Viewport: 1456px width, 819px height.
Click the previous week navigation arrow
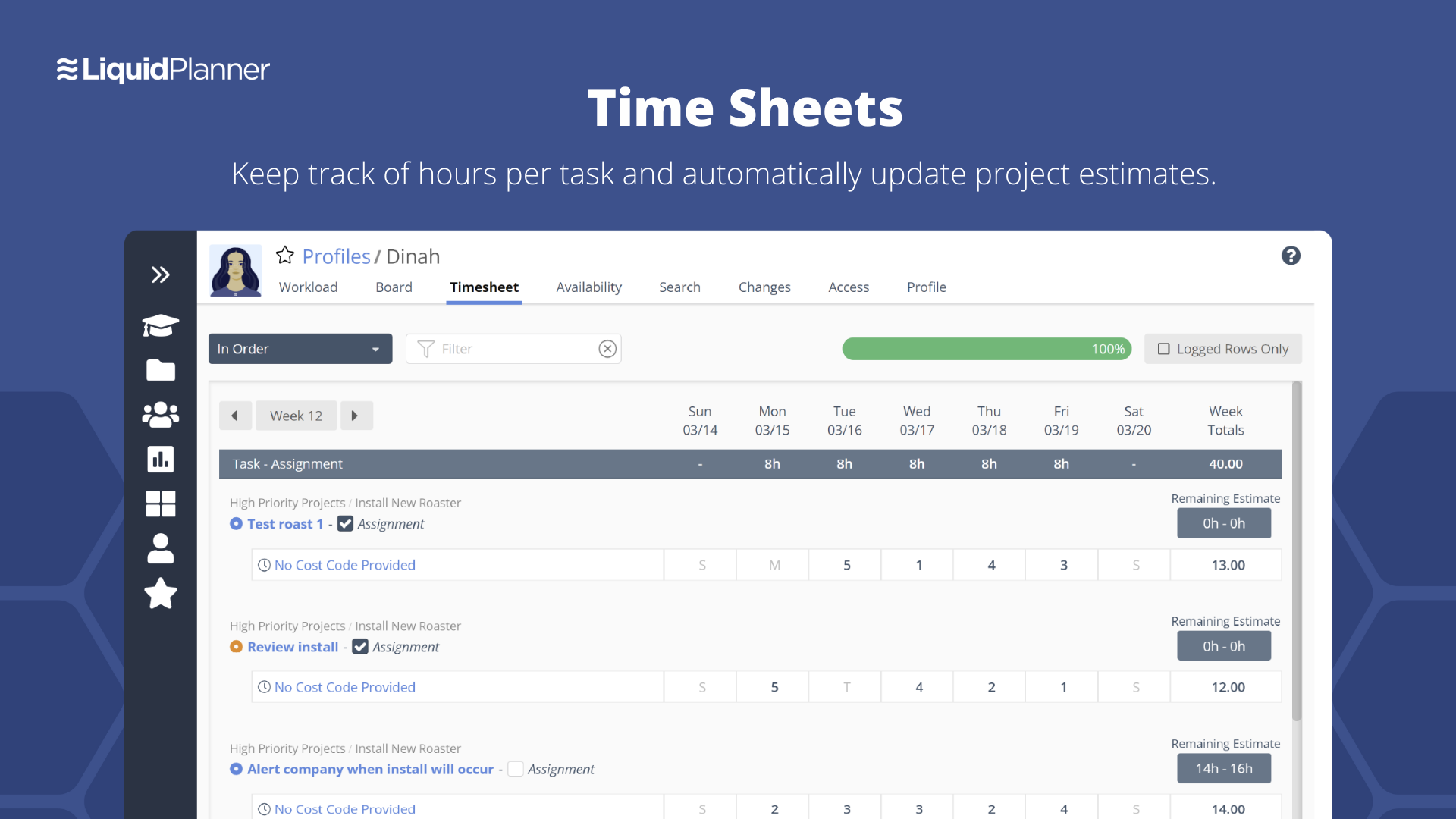[x=233, y=416]
